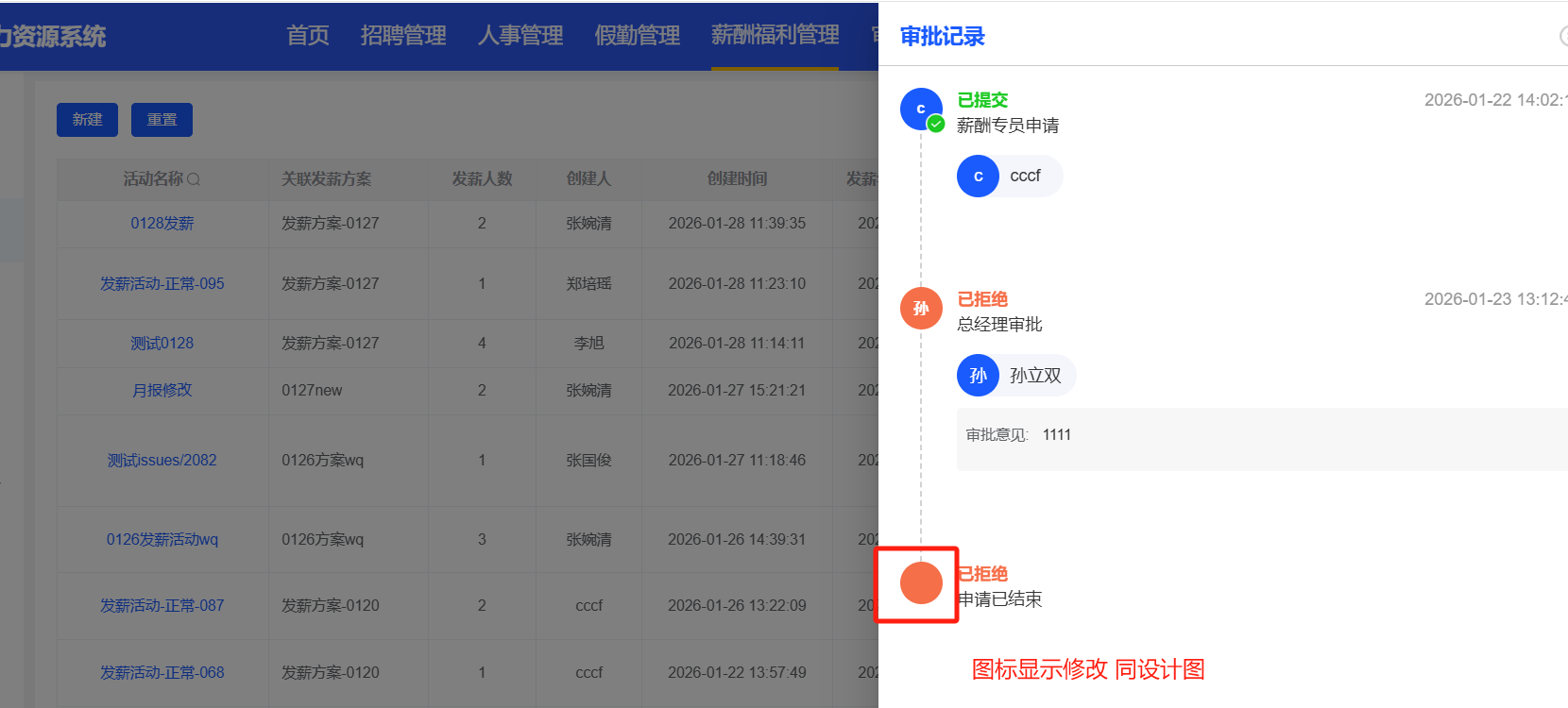Click the 2026-01-22 submission timestamp in drawer

[1496, 100]
